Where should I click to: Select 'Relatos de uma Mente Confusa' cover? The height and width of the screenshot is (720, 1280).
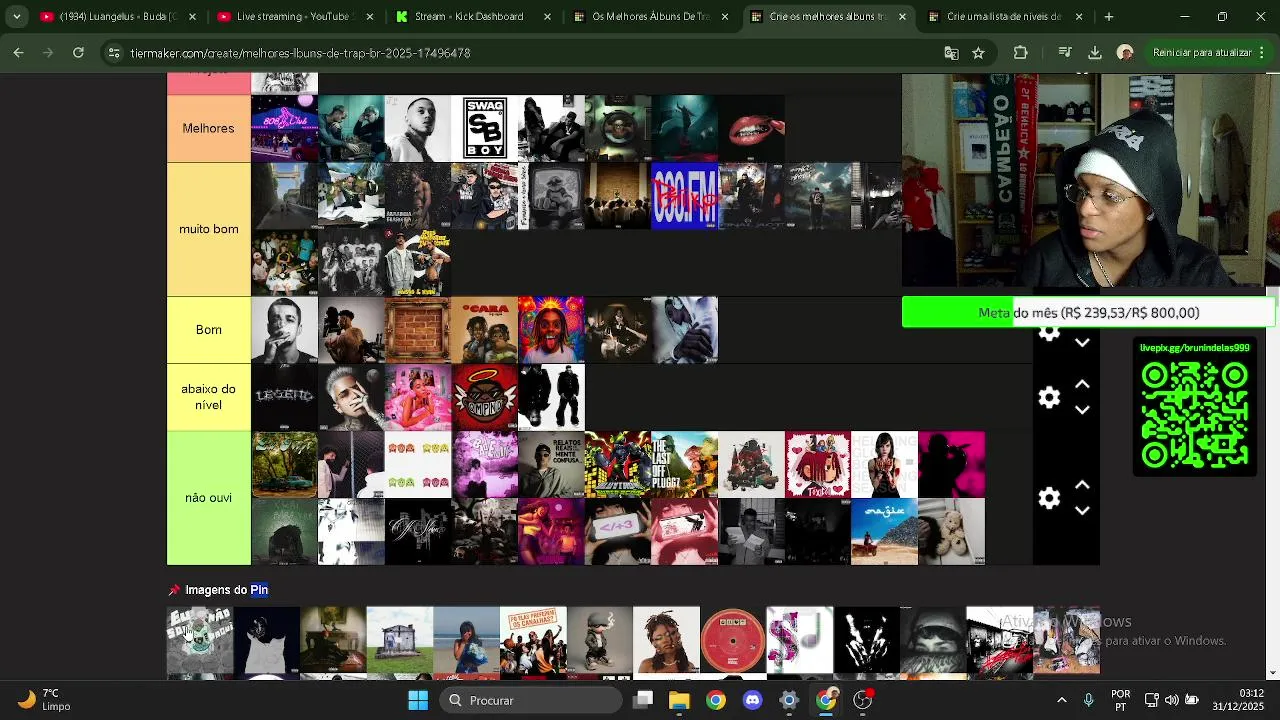tap(551, 464)
